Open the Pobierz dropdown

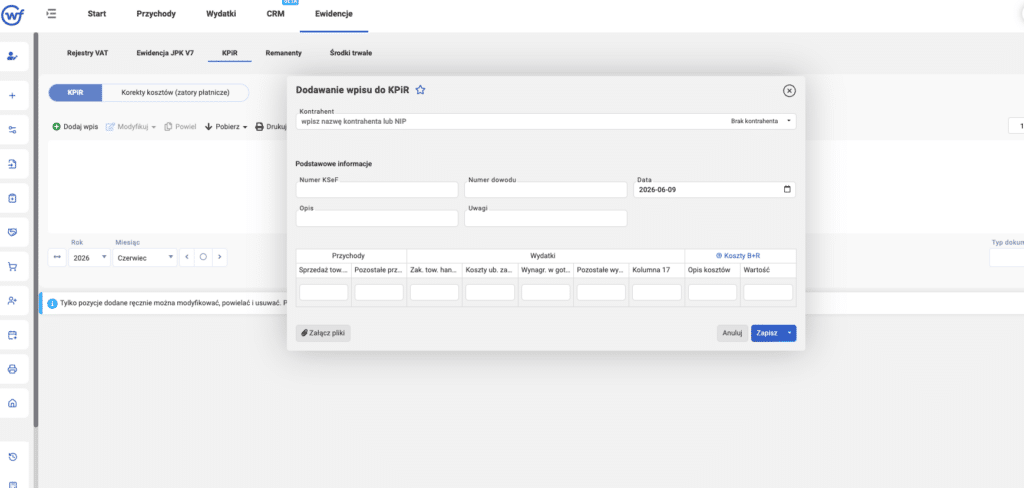(226, 127)
